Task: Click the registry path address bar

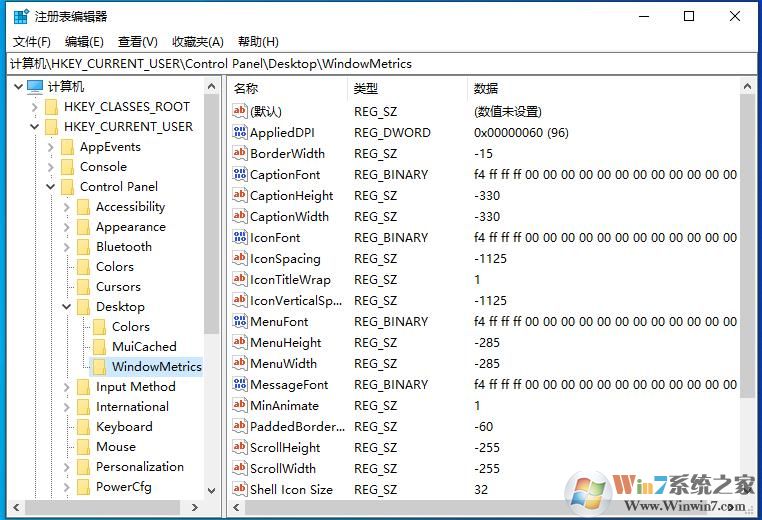Action: [381, 64]
